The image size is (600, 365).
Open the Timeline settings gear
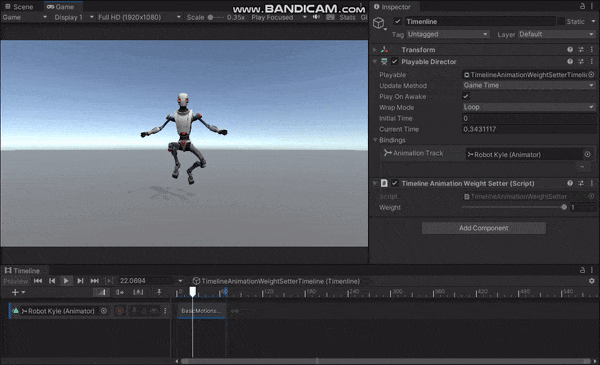click(592, 281)
